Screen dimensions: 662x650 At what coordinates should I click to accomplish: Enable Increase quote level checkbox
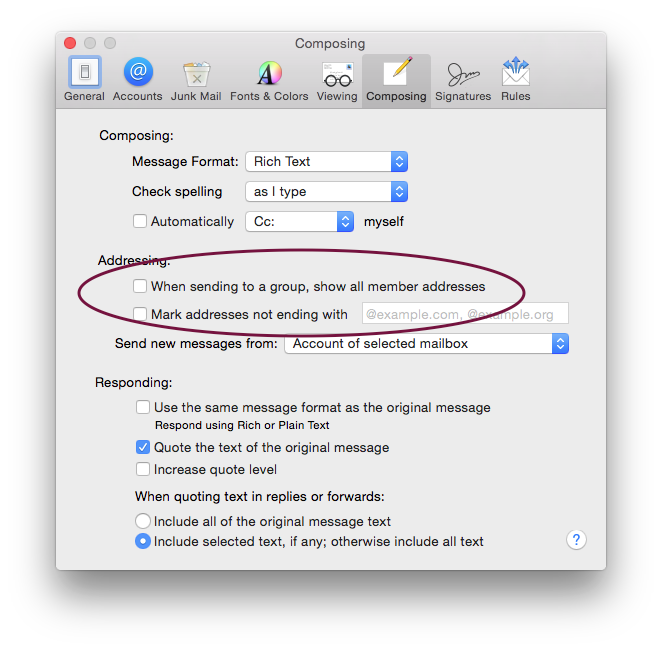pos(143,469)
